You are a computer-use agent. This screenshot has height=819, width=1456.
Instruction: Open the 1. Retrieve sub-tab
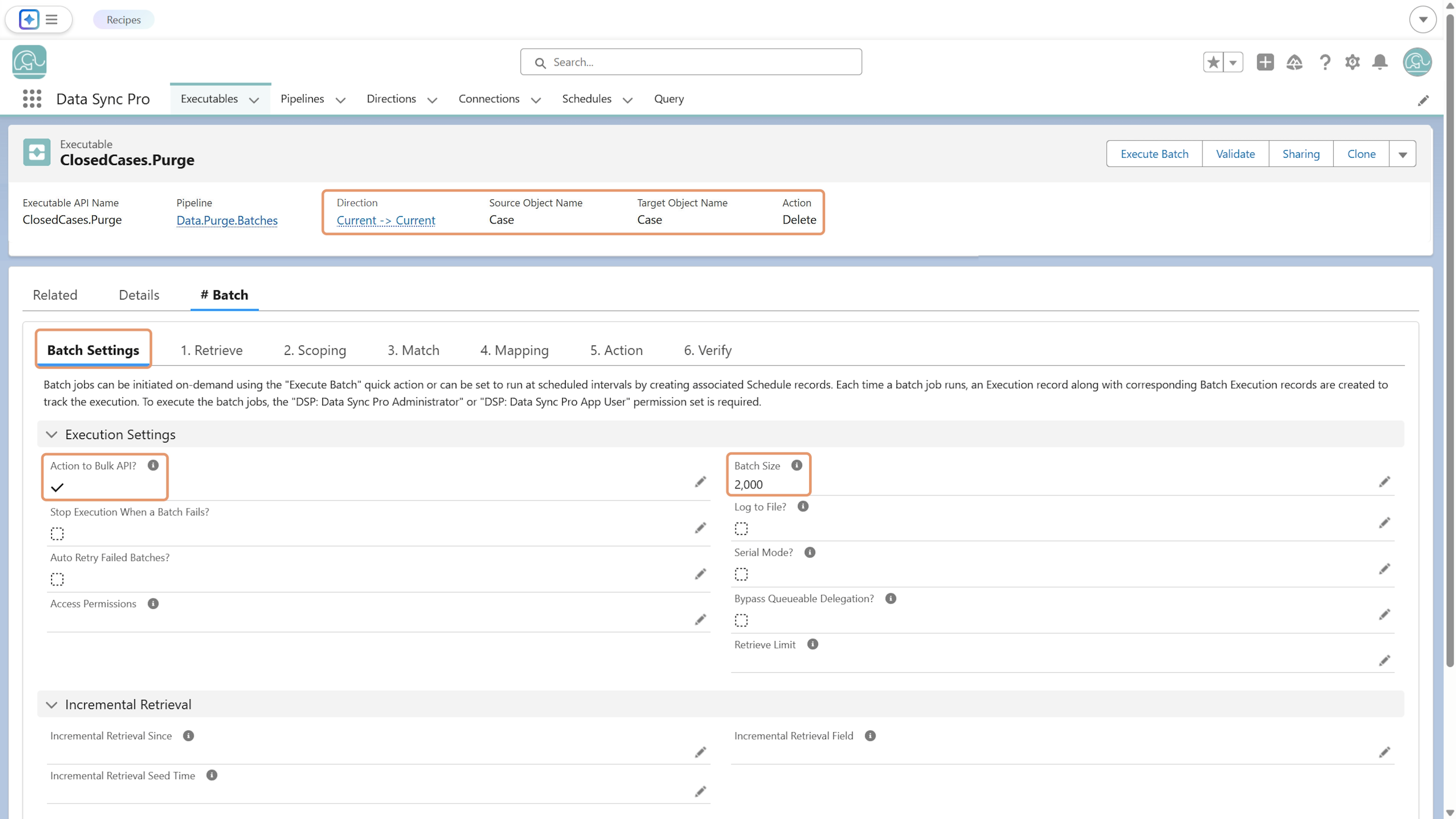(x=212, y=350)
